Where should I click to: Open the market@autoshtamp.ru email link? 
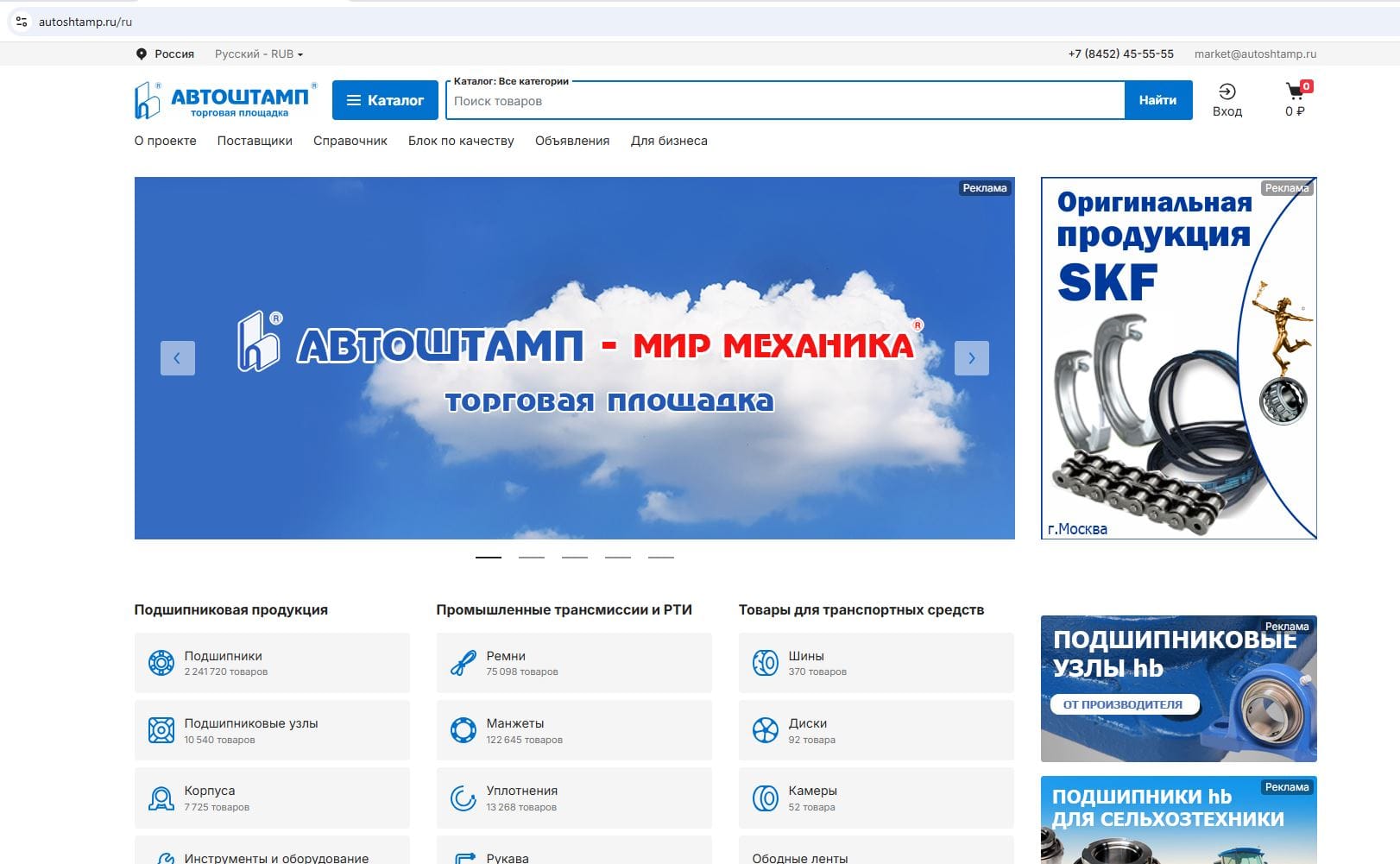(1255, 54)
